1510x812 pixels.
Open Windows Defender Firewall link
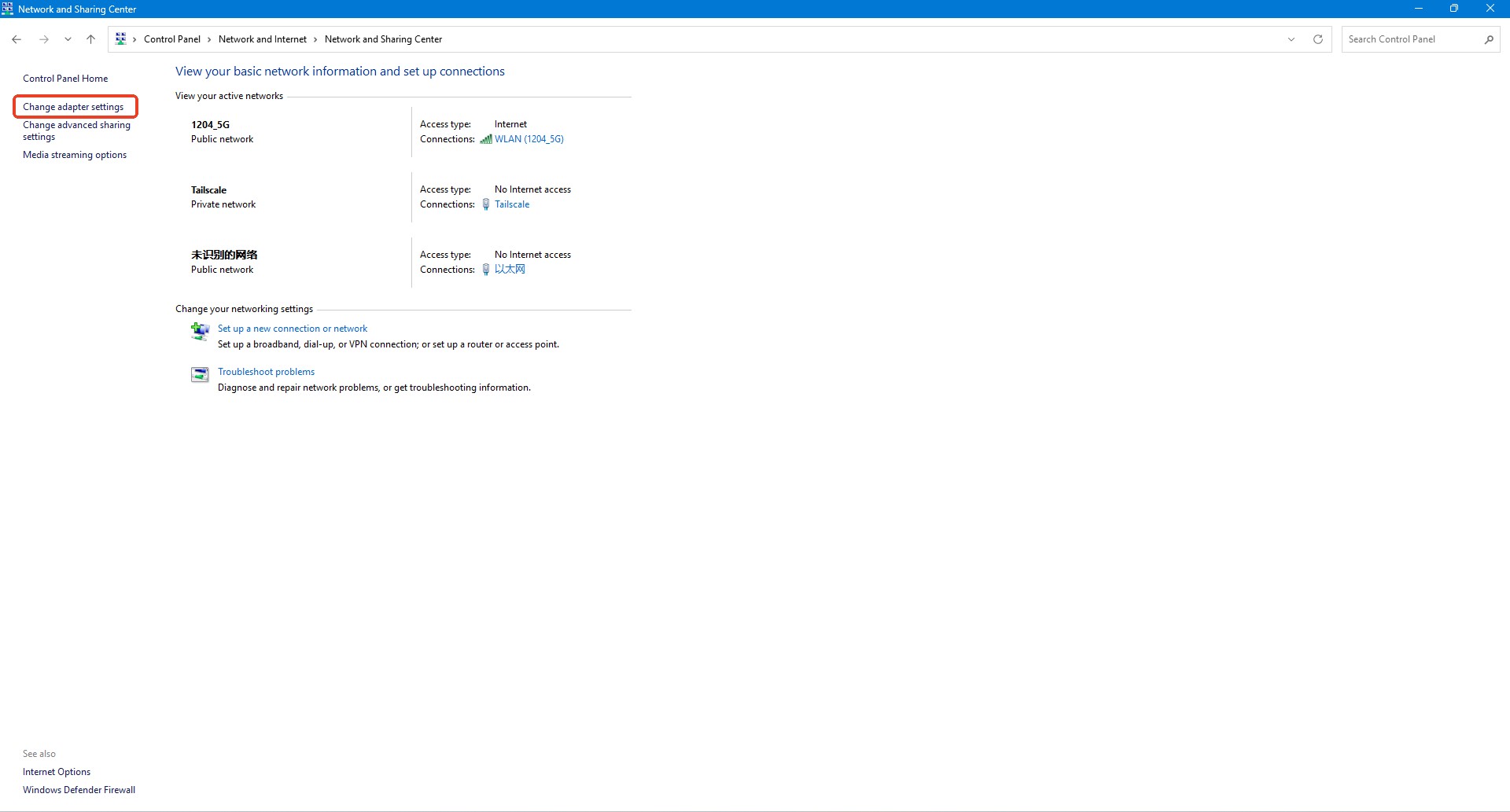tap(79, 790)
